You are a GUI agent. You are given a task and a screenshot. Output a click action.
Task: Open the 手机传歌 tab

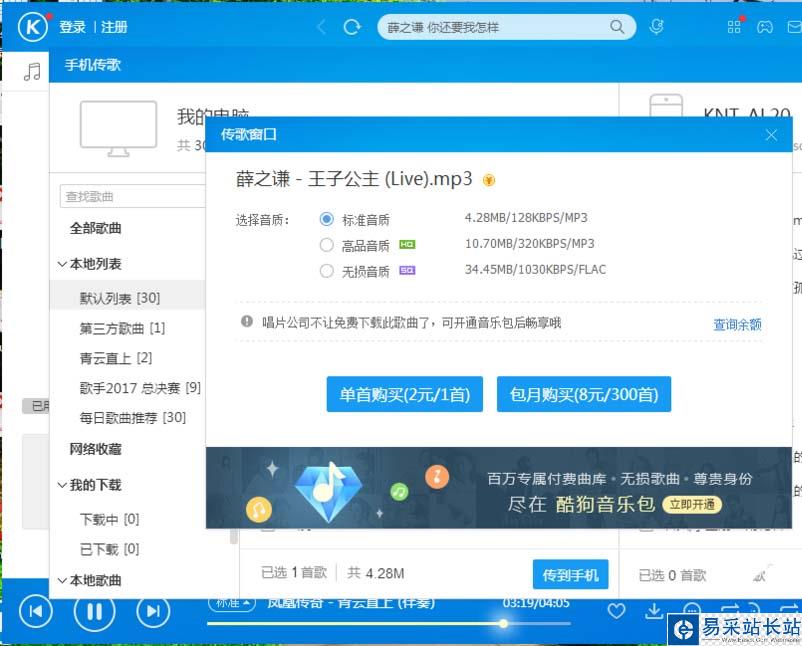point(93,65)
